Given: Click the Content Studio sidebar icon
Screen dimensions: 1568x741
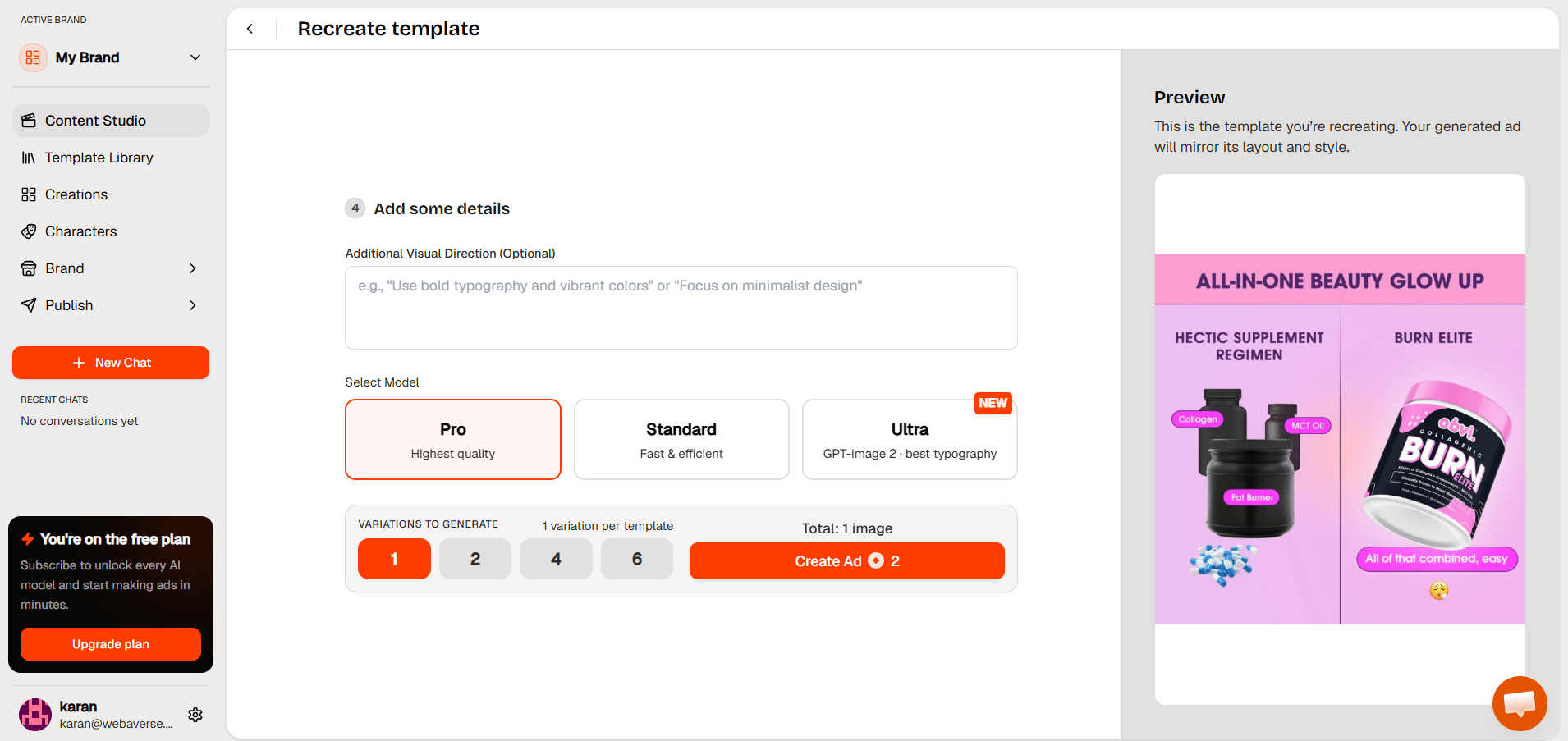Looking at the screenshot, I should pyautogui.click(x=29, y=121).
